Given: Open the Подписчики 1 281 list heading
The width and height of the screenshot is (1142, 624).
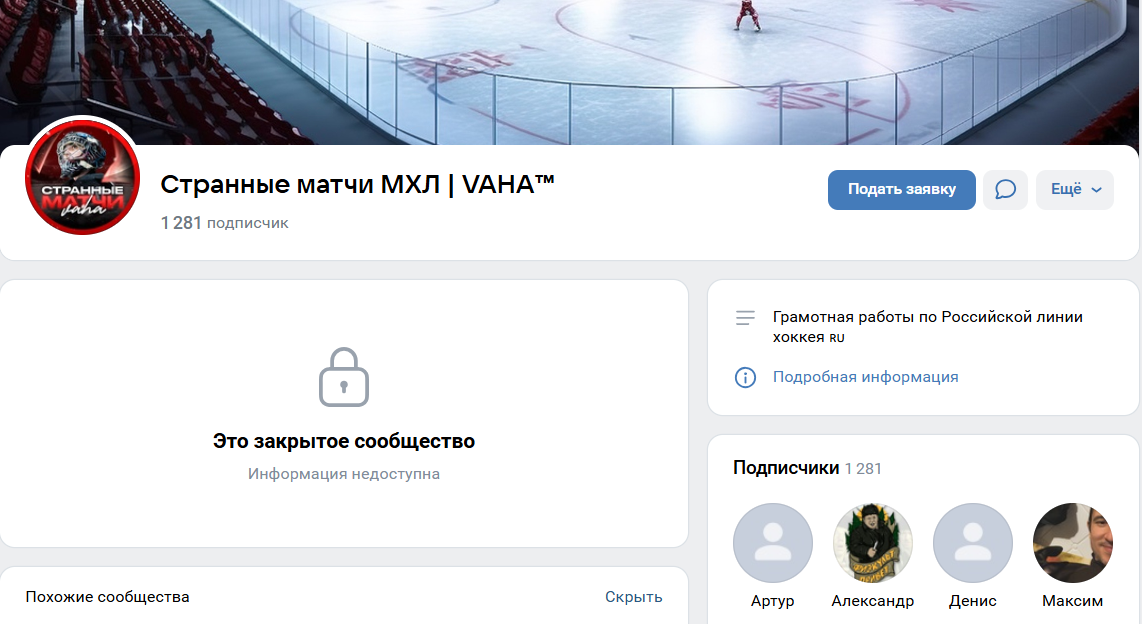Looking at the screenshot, I should pyautogui.click(x=807, y=468).
